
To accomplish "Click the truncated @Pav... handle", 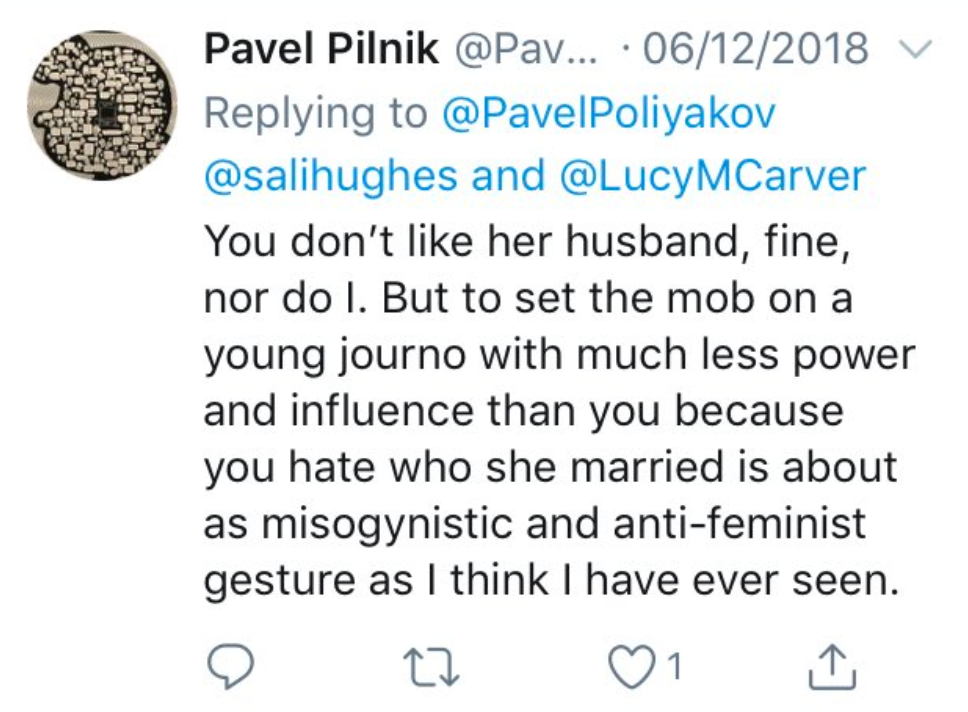I will point(527,49).
